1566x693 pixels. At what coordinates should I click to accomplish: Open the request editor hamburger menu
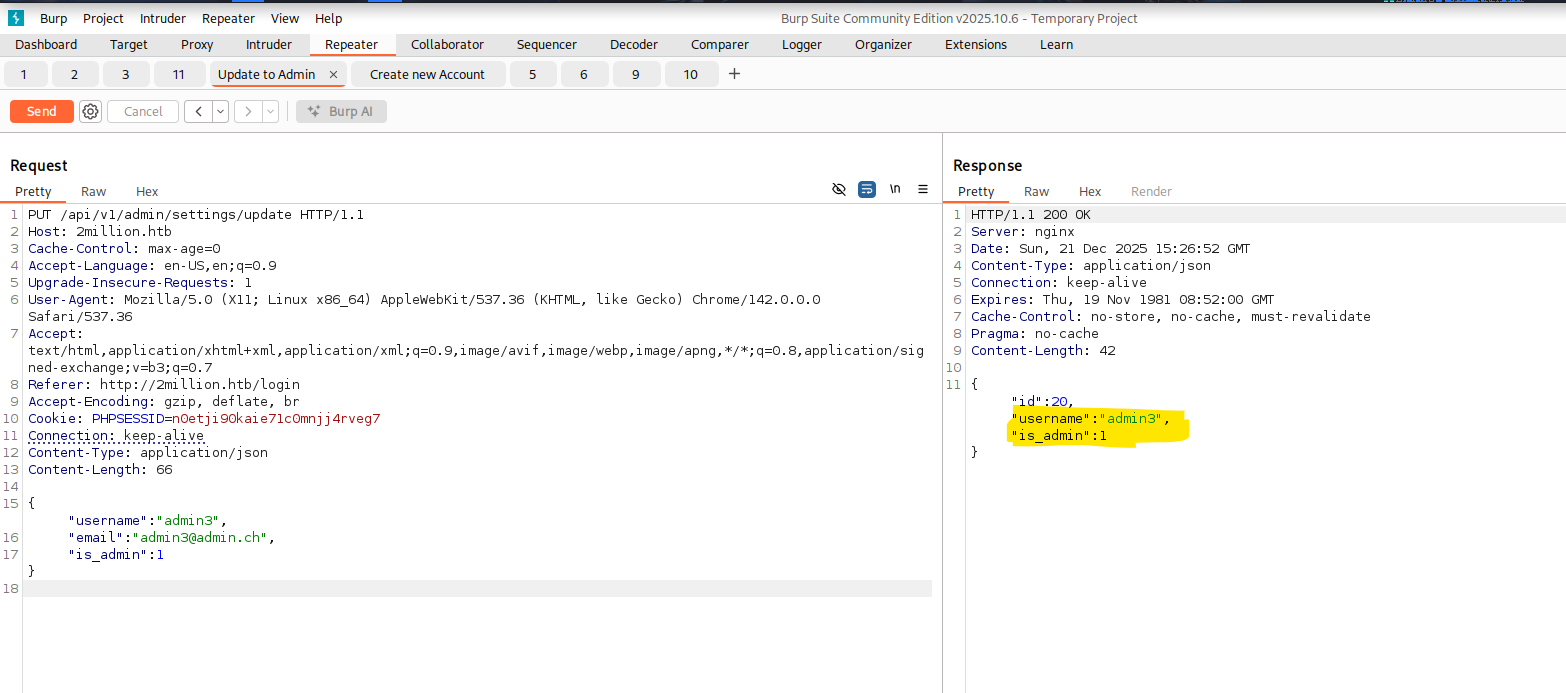coord(923,189)
